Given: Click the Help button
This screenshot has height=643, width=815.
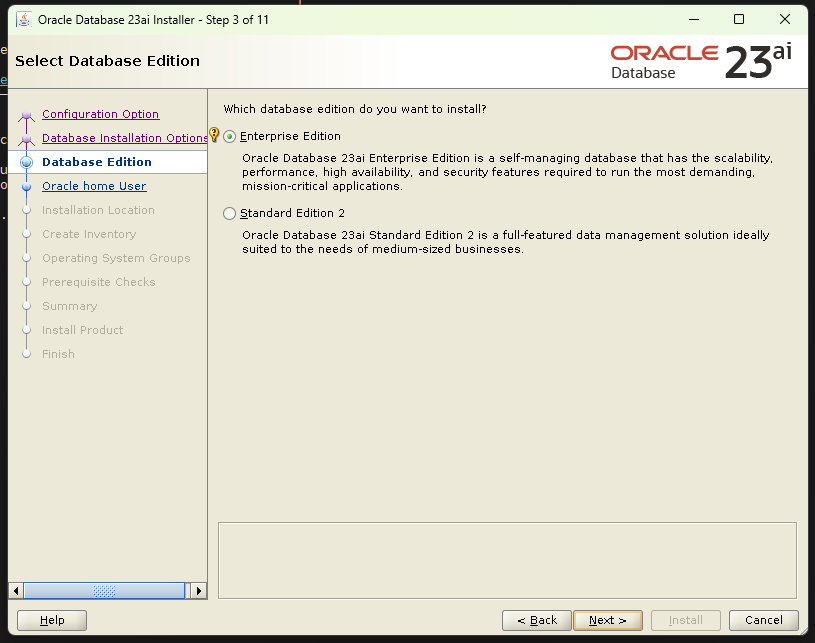Looking at the screenshot, I should coord(51,620).
